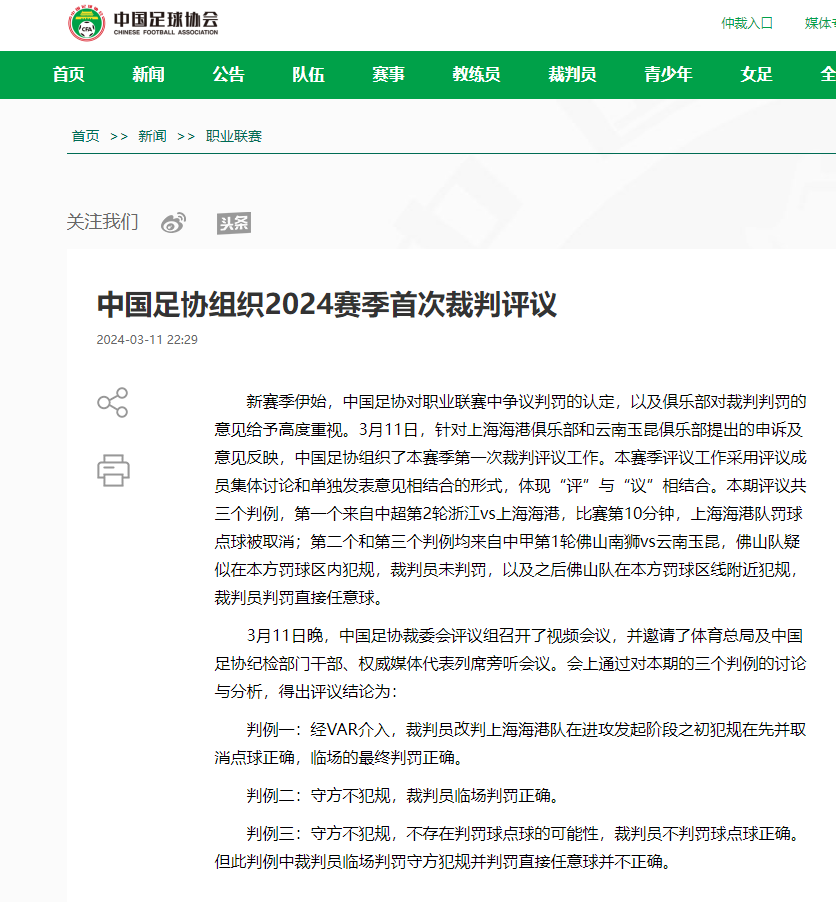Click the article timestamp 2024-03-11 22:29
This screenshot has width=836, height=902.
[147, 340]
